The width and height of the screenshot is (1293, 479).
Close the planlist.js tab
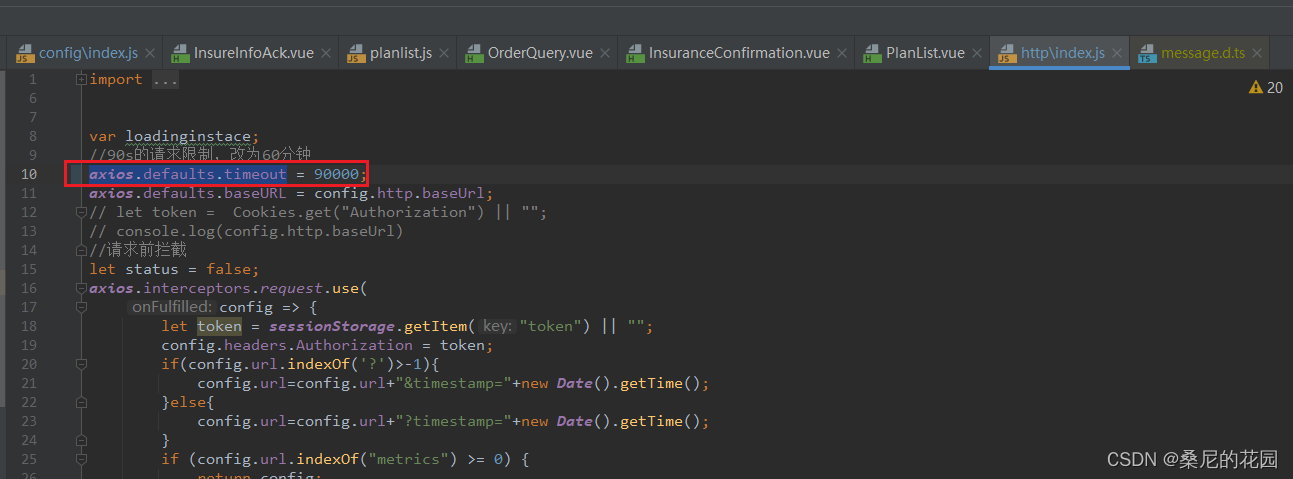click(x=443, y=53)
